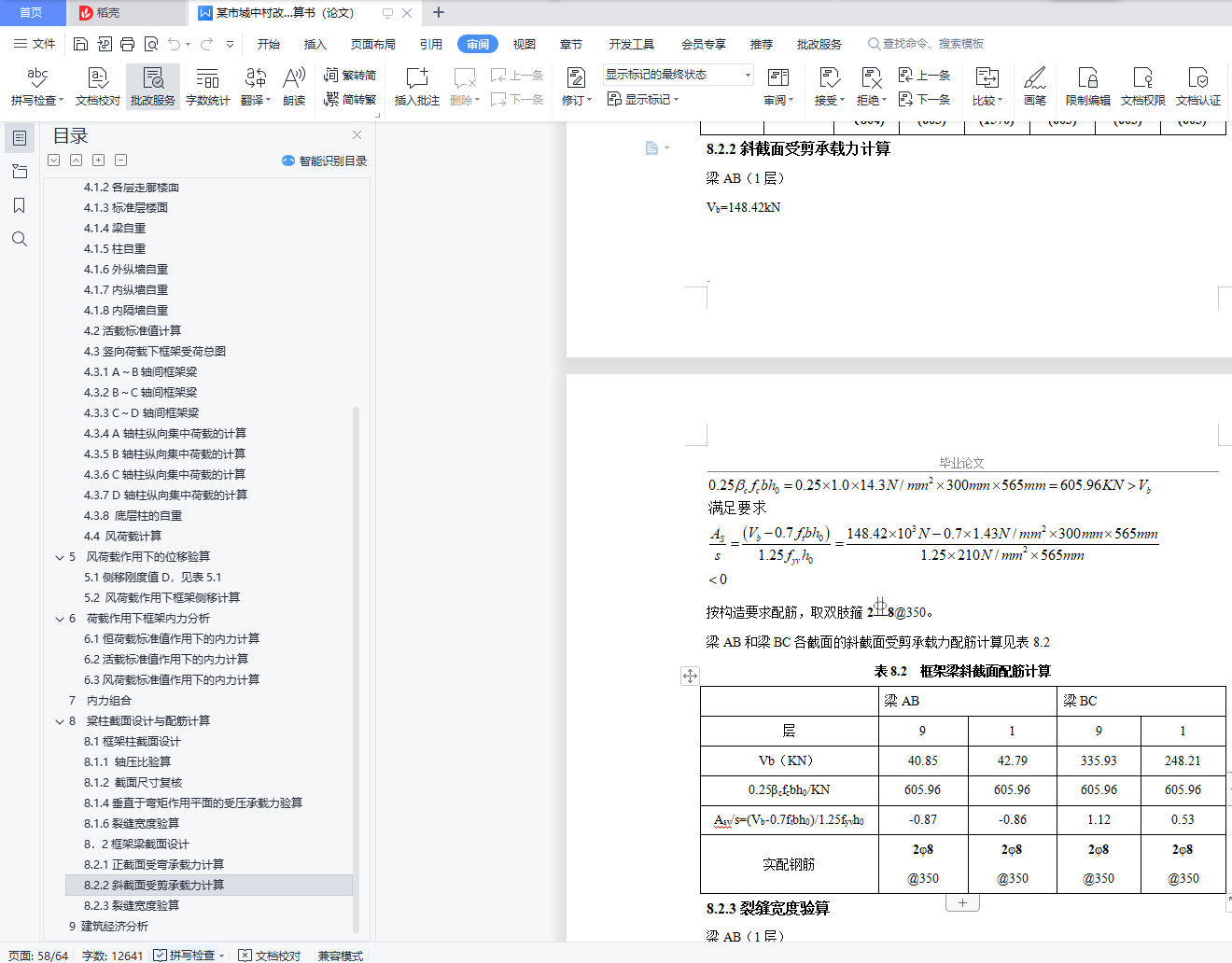1232x963 pixels.
Task: Open 文档权限 document permissions
Action: click(1143, 87)
